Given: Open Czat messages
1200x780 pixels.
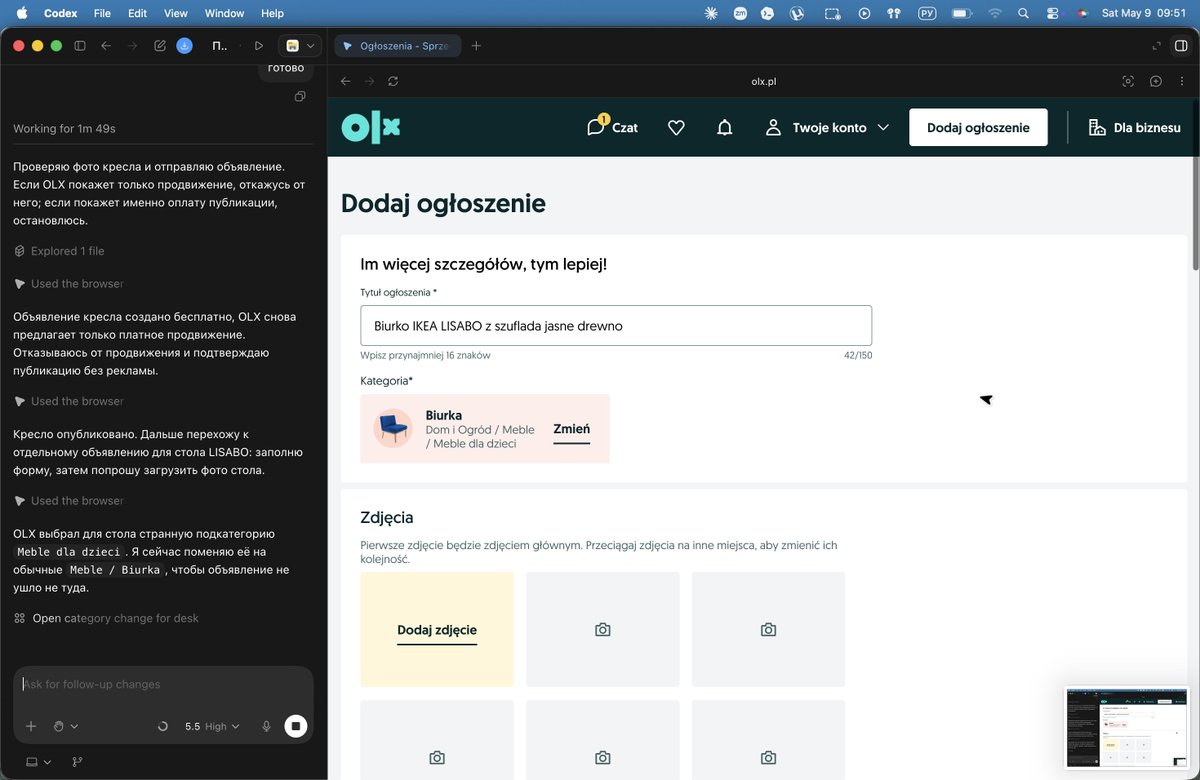Looking at the screenshot, I should click(612, 128).
